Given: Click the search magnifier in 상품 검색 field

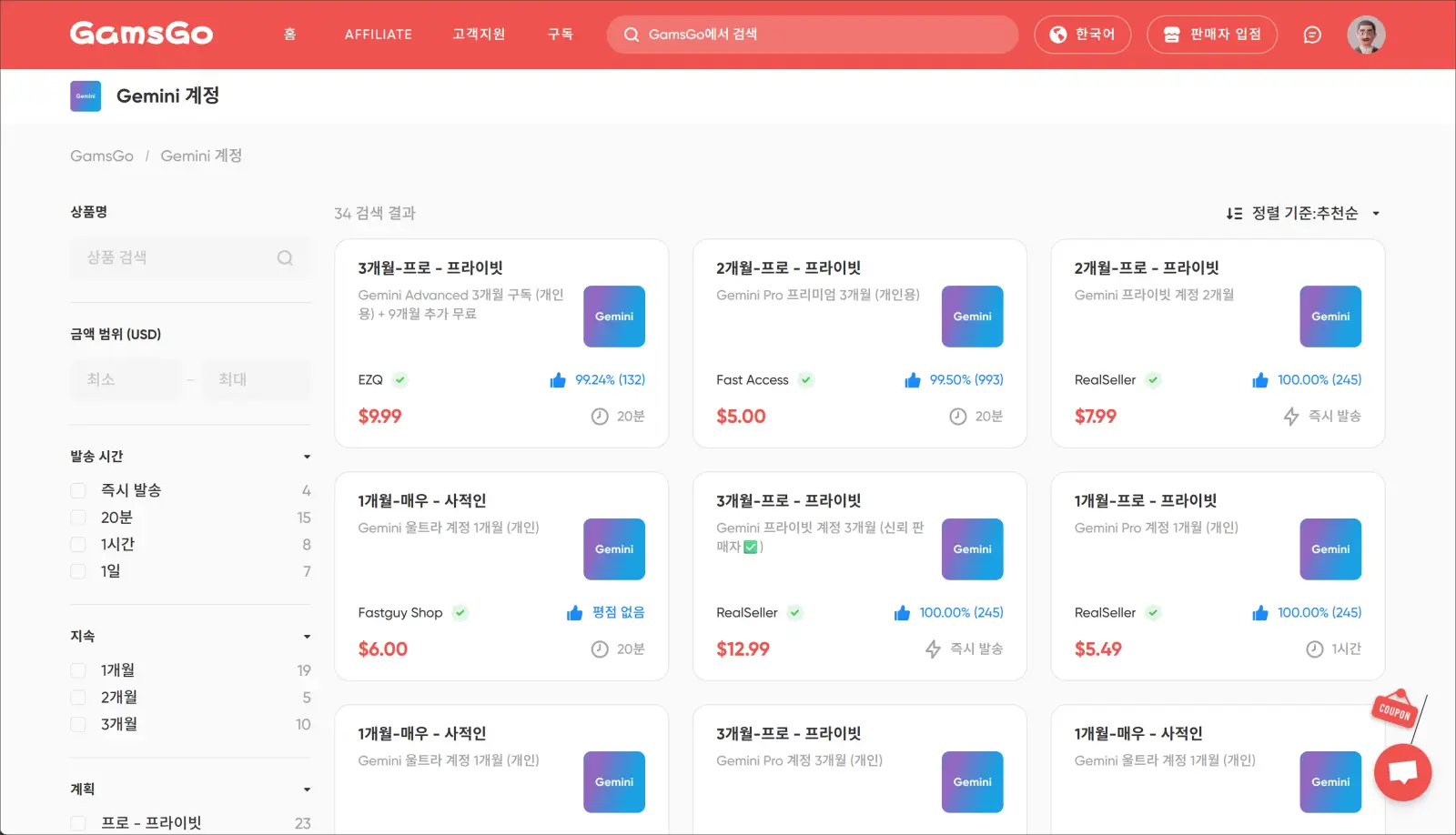Looking at the screenshot, I should [285, 257].
